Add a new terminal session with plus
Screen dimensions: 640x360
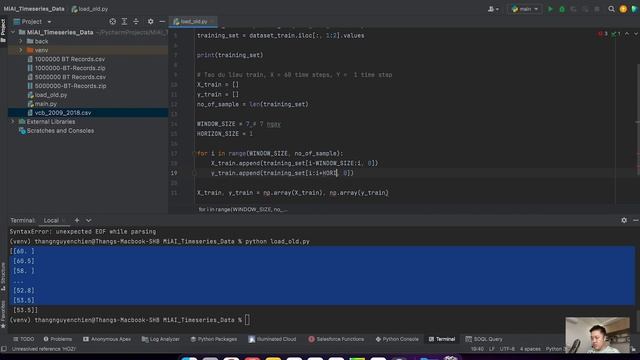tap(77, 220)
